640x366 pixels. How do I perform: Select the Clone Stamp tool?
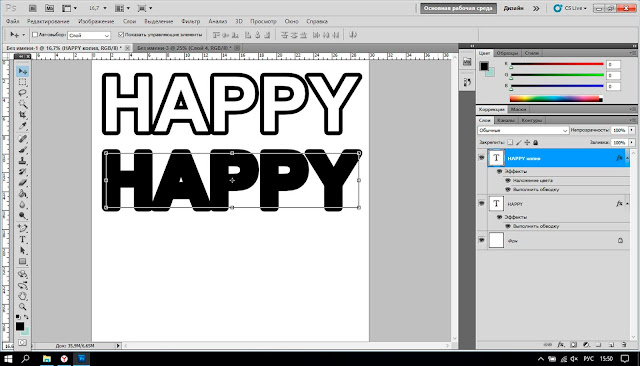(22, 161)
